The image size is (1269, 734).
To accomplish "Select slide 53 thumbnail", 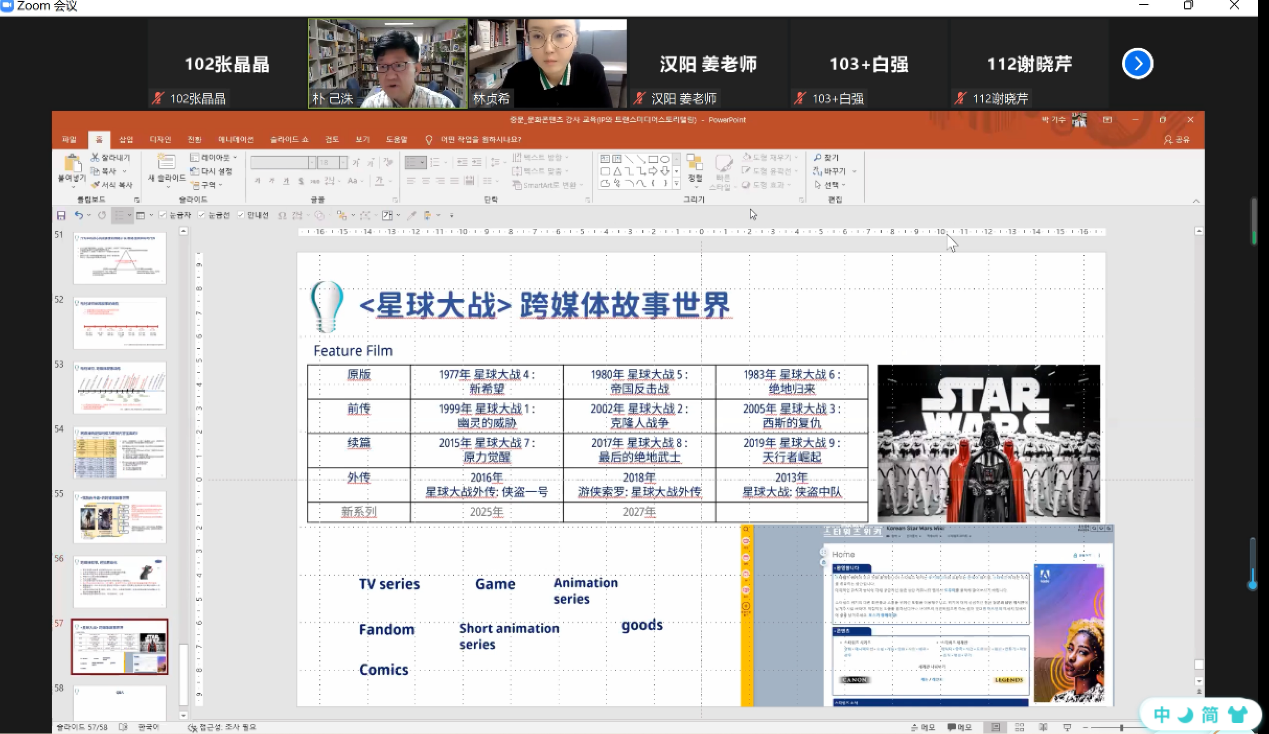I will 120,387.
